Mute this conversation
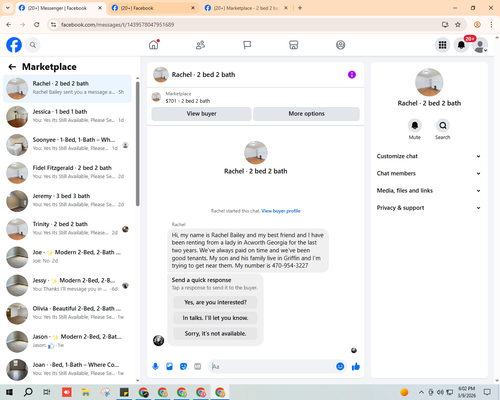Viewport: 500px width, 400px height. click(x=415, y=126)
